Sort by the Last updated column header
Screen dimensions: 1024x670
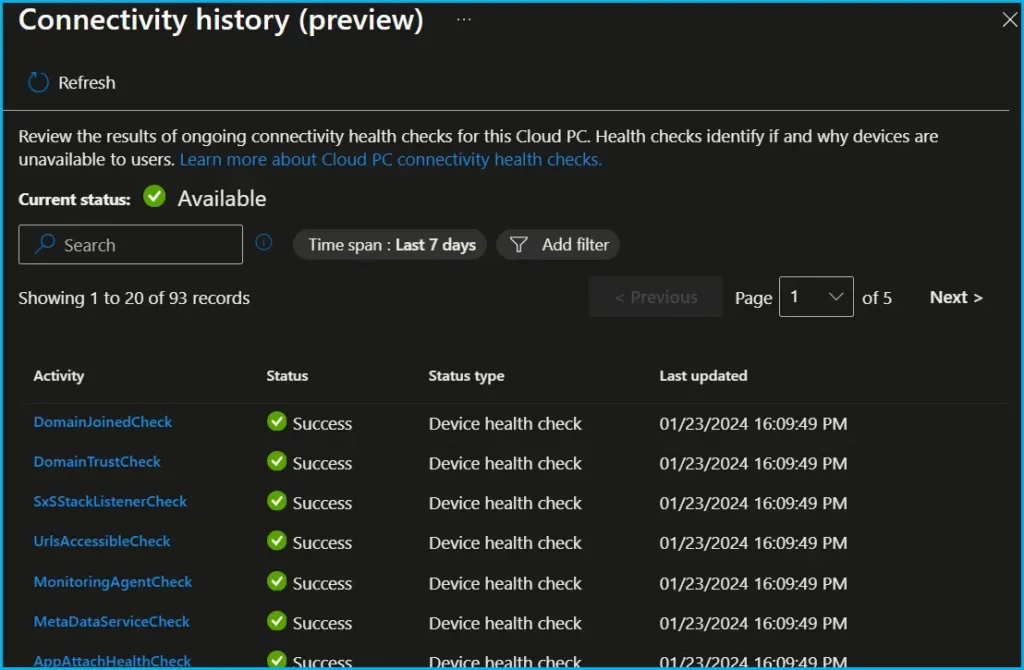[x=703, y=375]
